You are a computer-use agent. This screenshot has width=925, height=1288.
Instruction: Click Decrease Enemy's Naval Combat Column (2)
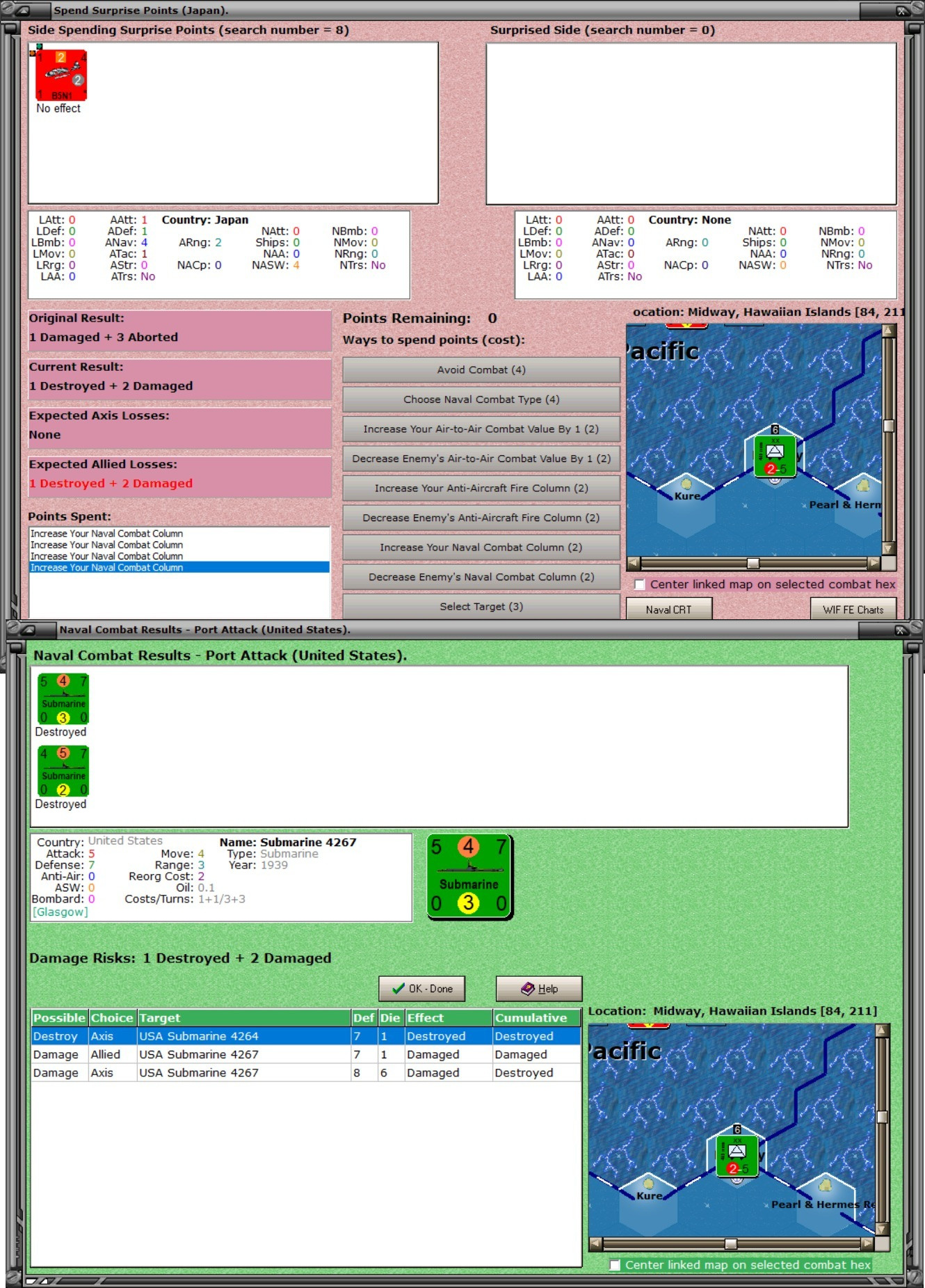481,577
